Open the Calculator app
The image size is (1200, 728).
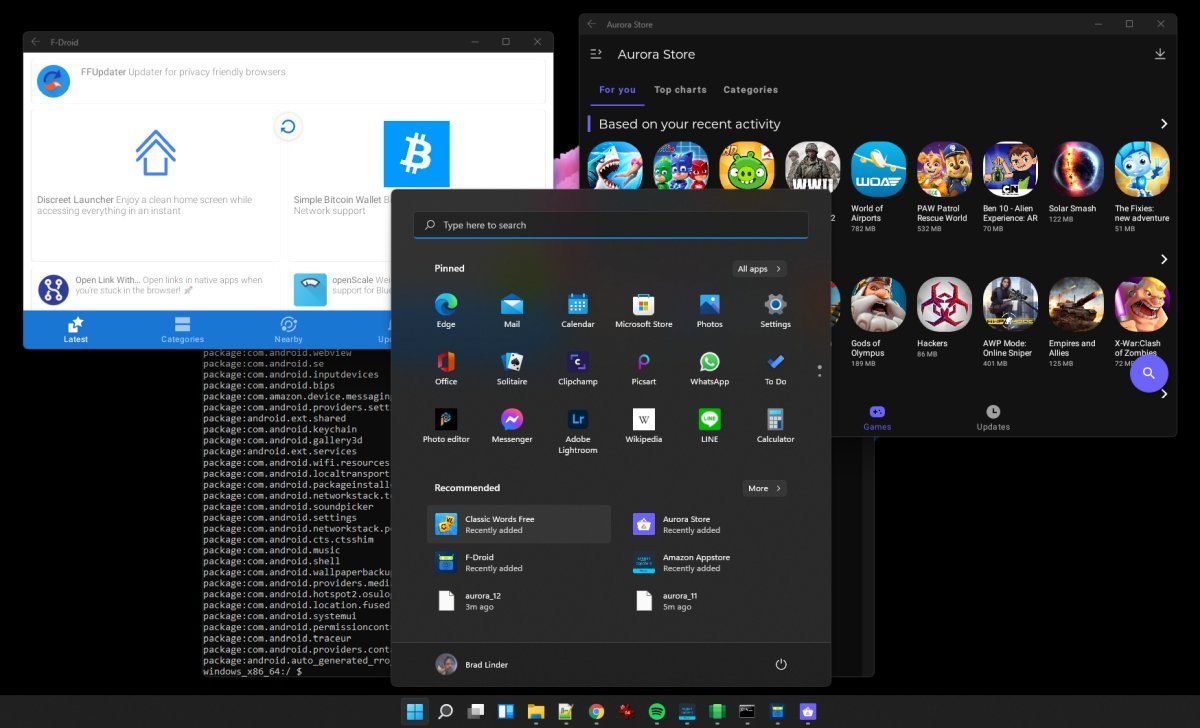pyautogui.click(x=775, y=425)
